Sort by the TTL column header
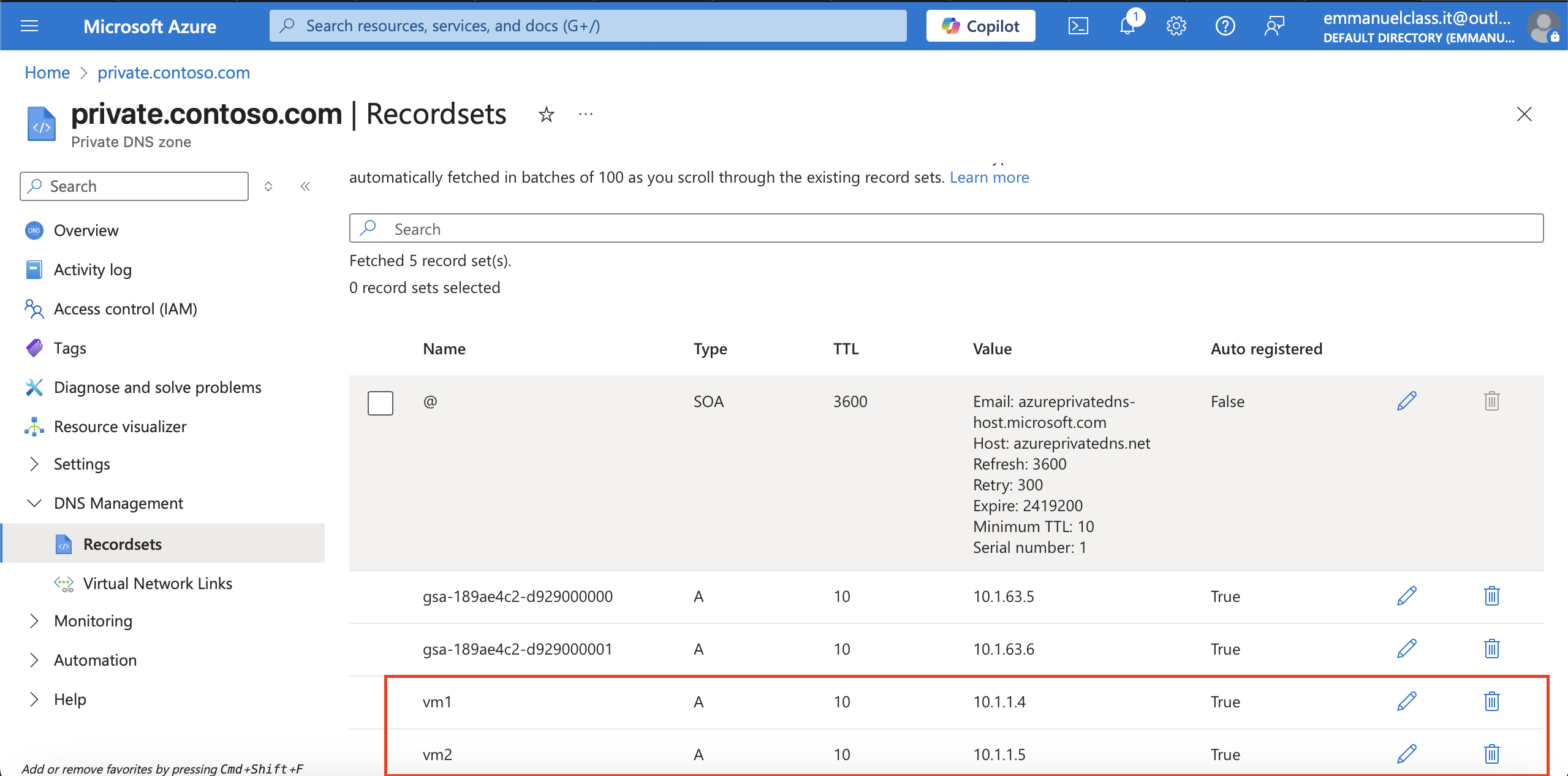 [x=846, y=349]
